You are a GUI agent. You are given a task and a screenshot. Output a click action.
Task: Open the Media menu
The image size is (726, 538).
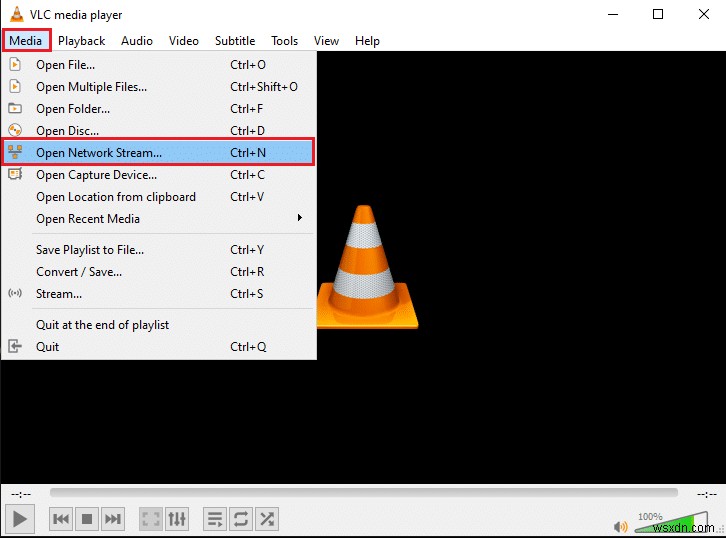(x=26, y=41)
